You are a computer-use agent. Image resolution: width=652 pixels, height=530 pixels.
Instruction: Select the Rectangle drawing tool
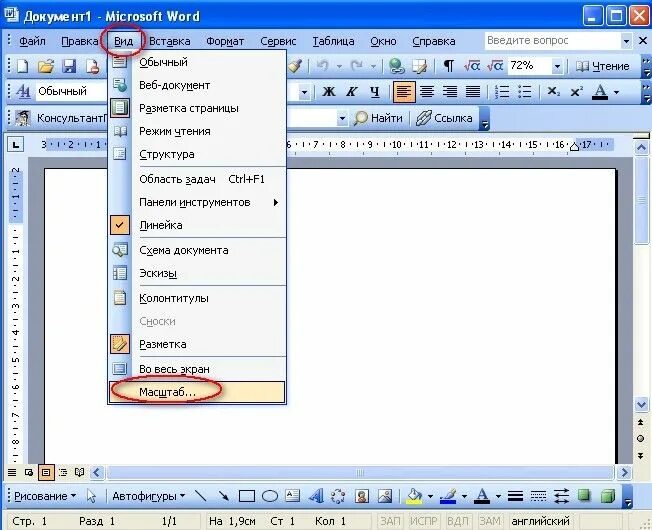coord(247,496)
